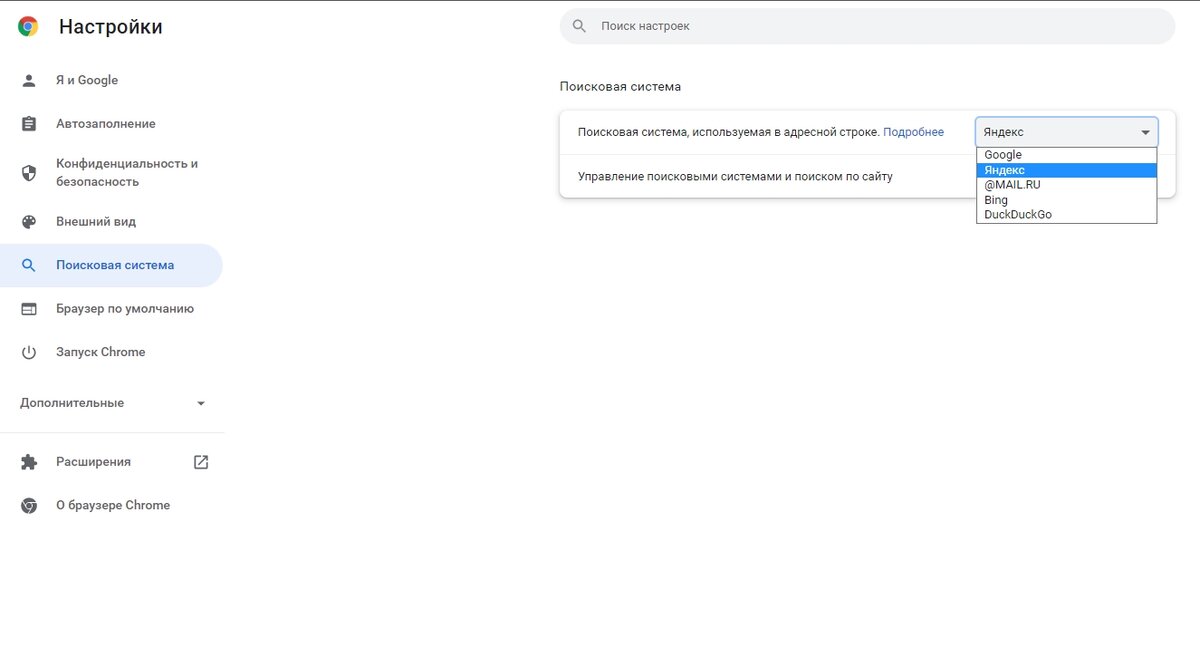Screen dimensions: 1200x648
Task: Click the puzzle piece icon for Расширения
Action: point(29,462)
